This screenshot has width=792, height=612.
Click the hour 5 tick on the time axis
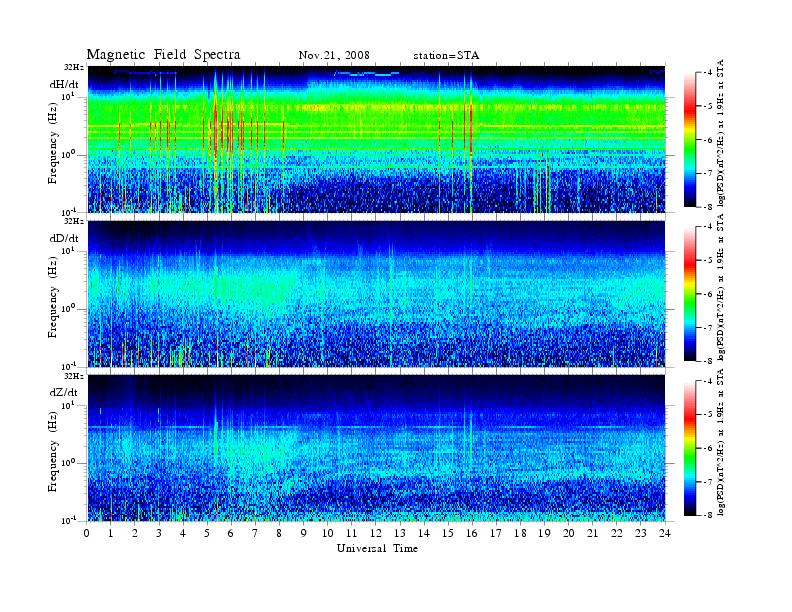tap(207, 533)
